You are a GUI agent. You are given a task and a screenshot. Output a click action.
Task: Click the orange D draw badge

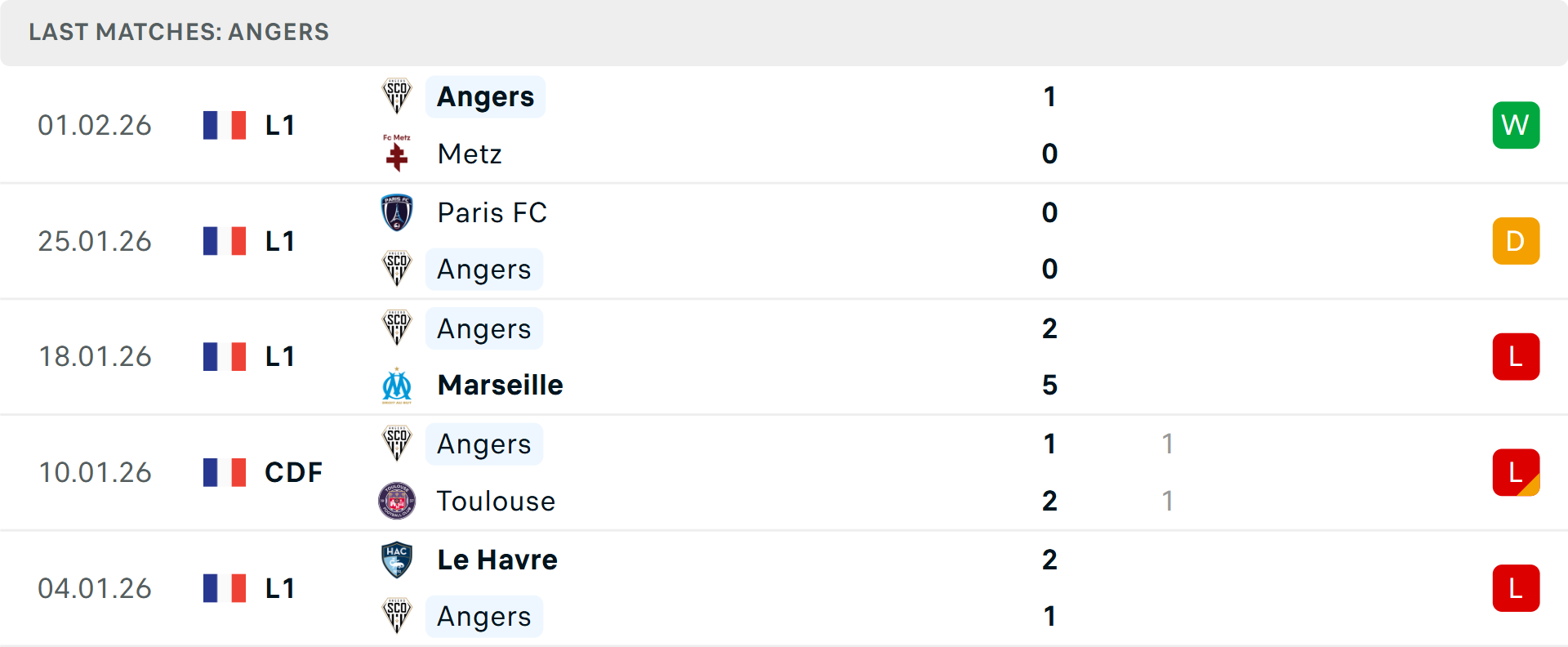click(1516, 241)
